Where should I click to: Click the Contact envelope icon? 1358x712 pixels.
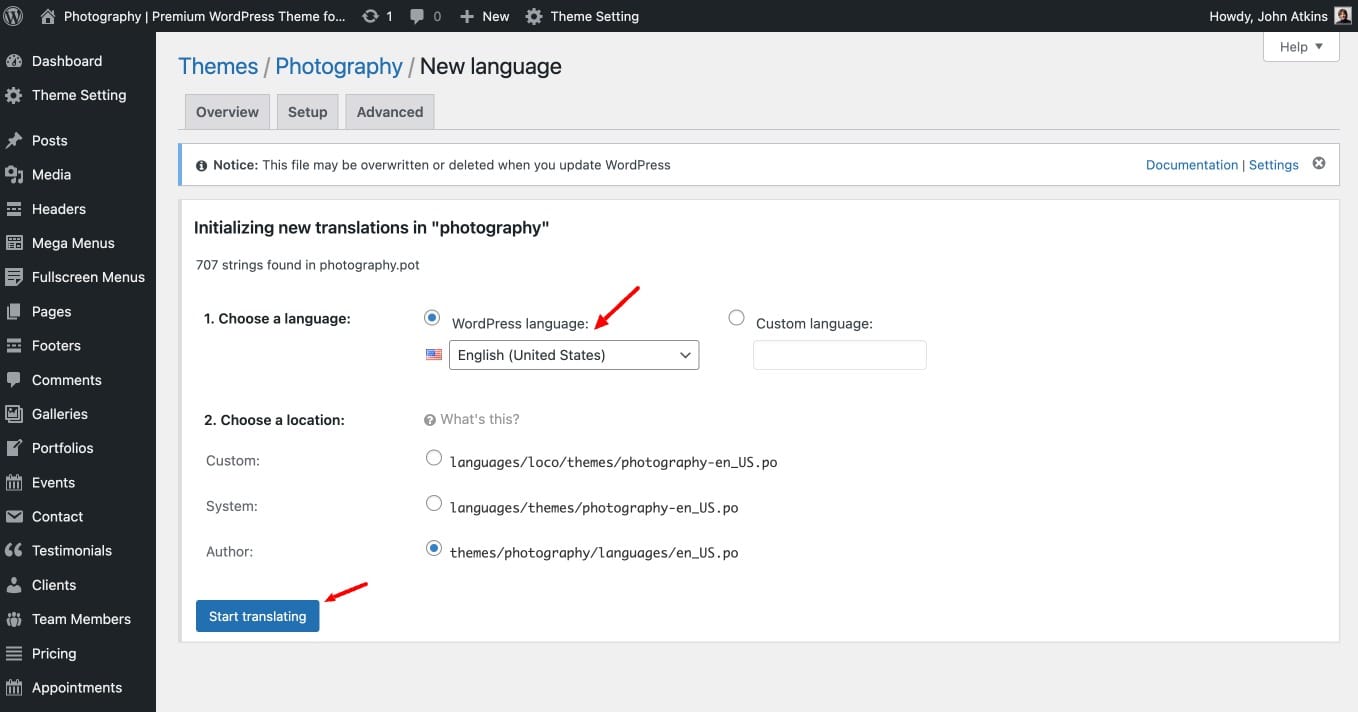(x=14, y=517)
